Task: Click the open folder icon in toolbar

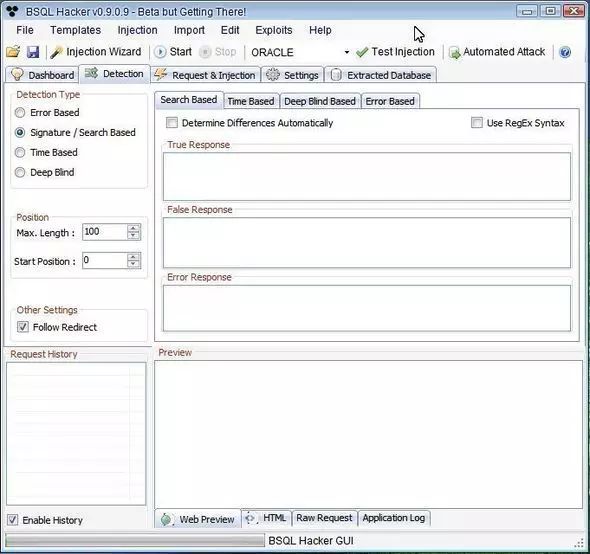Action: pos(13,52)
